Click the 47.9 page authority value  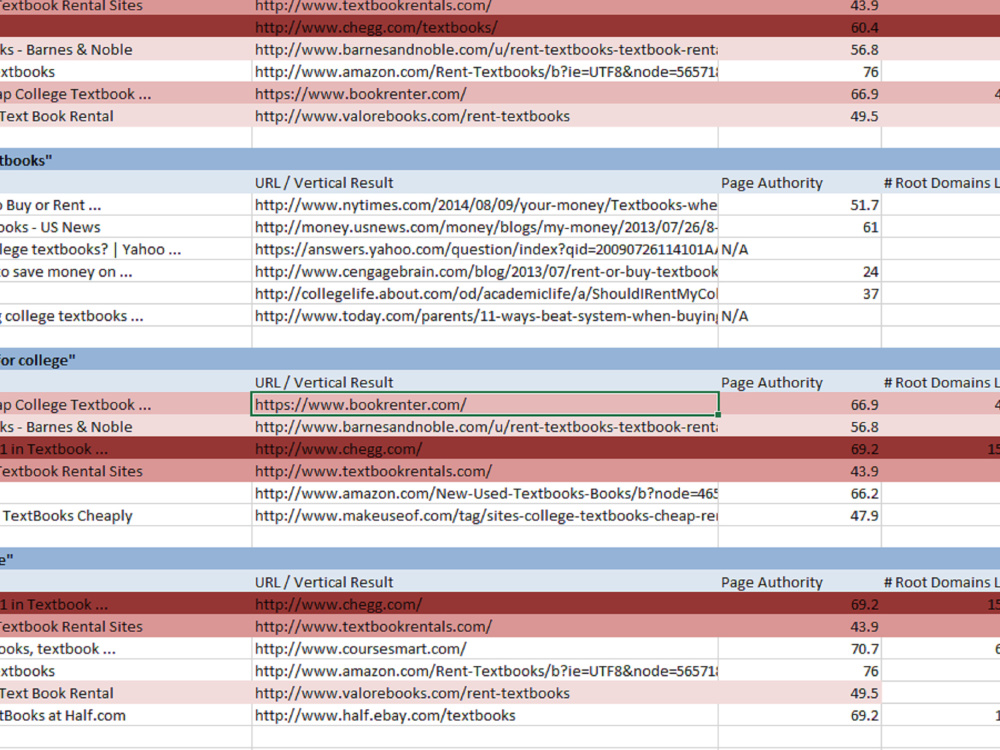[x=864, y=516]
